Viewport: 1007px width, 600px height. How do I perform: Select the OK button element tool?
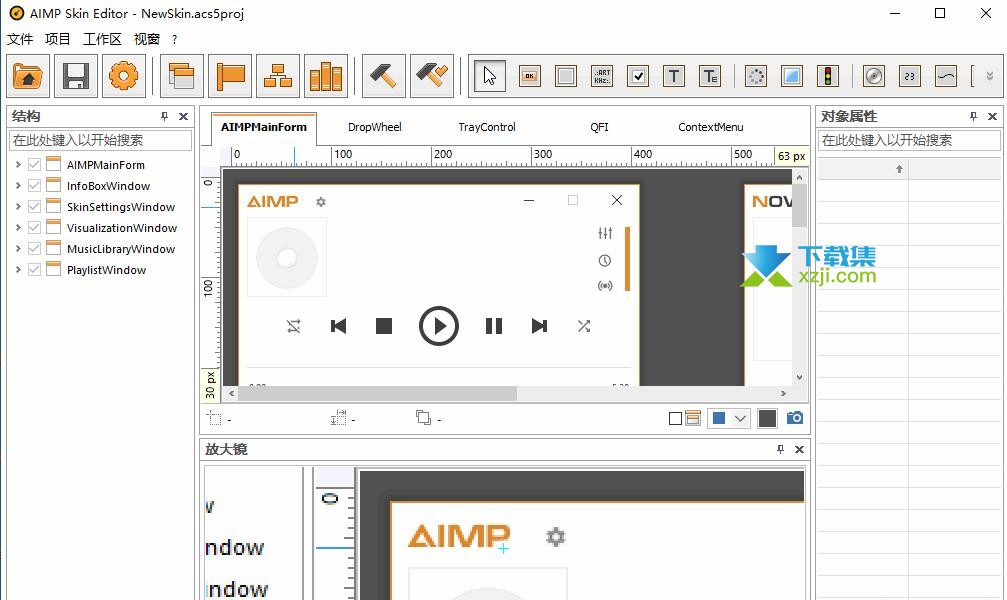point(530,76)
